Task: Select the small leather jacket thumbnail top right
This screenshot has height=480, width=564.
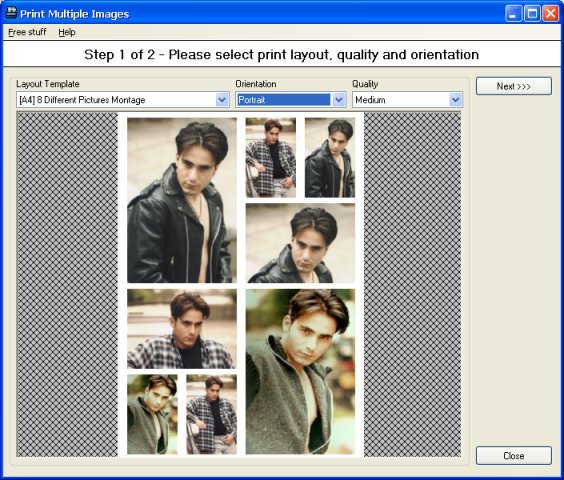Action: click(330, 157)
